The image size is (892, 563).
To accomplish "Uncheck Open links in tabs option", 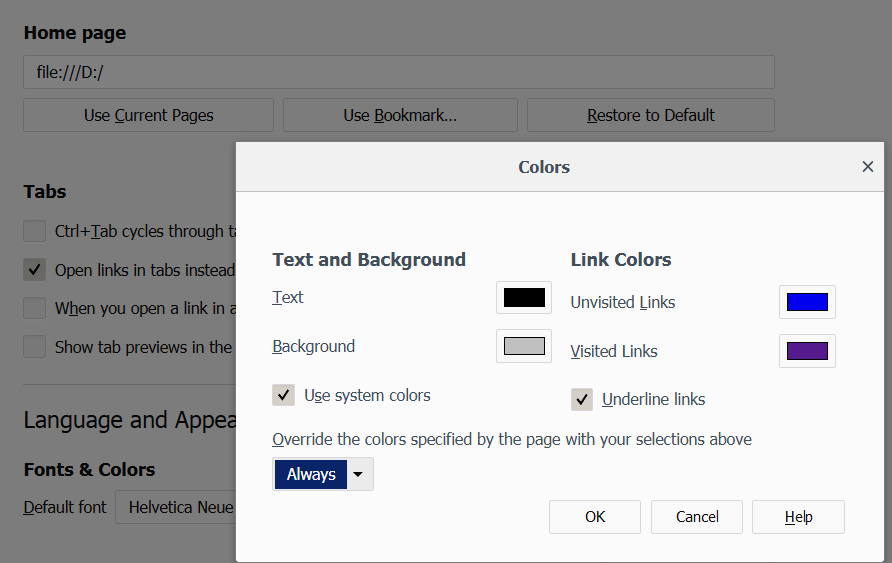I will click(x=35, y=270).
